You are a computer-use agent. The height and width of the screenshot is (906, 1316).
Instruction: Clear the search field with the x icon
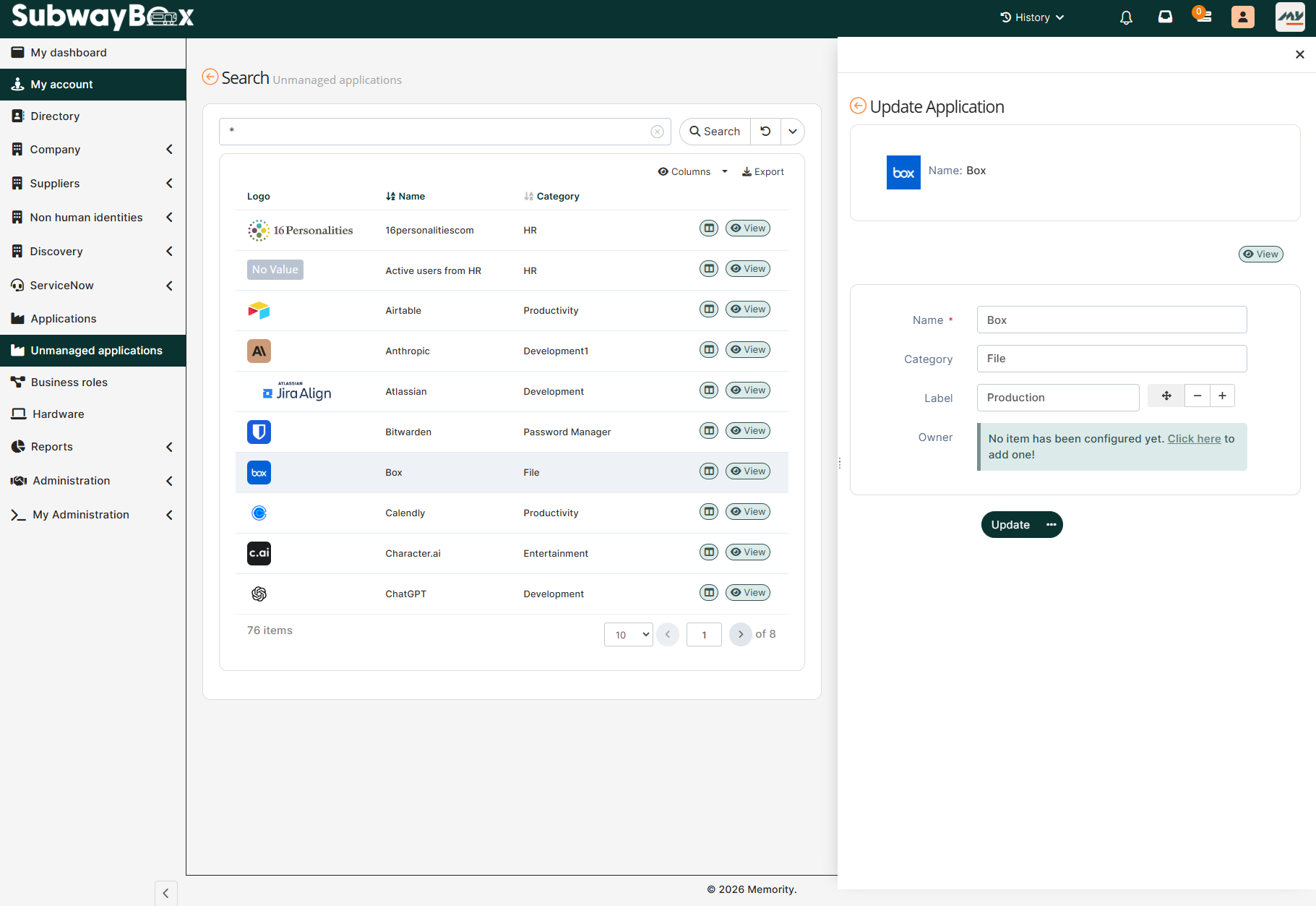pyautogui.click(x=657, y=132)
